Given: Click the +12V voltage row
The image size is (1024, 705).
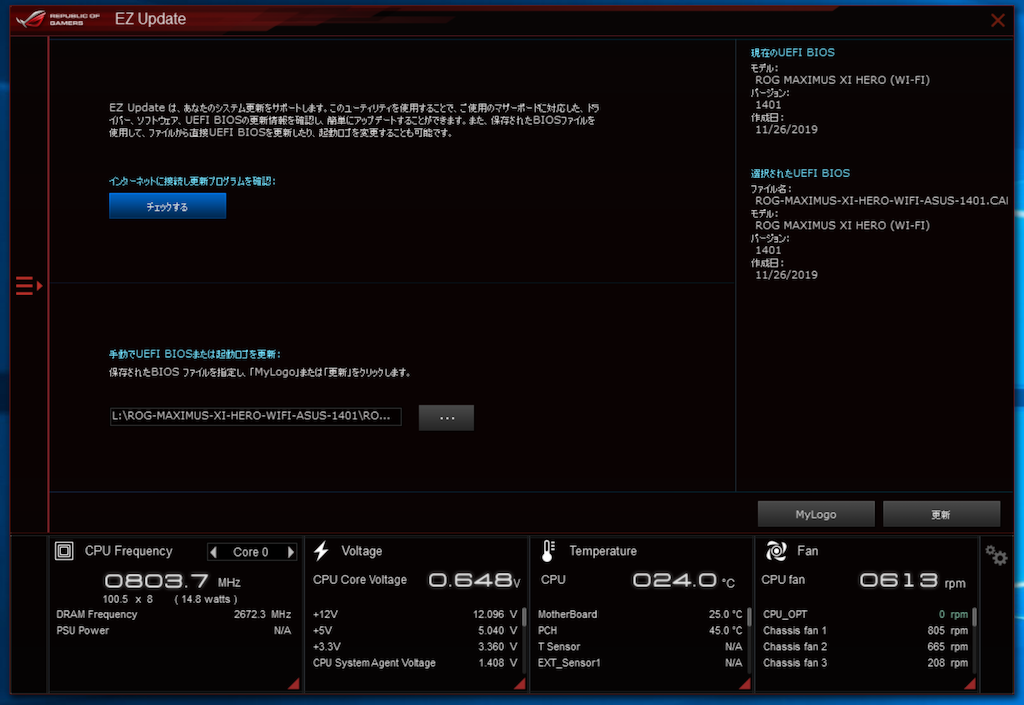Looking at the screenshot, I should pos(415,614).
